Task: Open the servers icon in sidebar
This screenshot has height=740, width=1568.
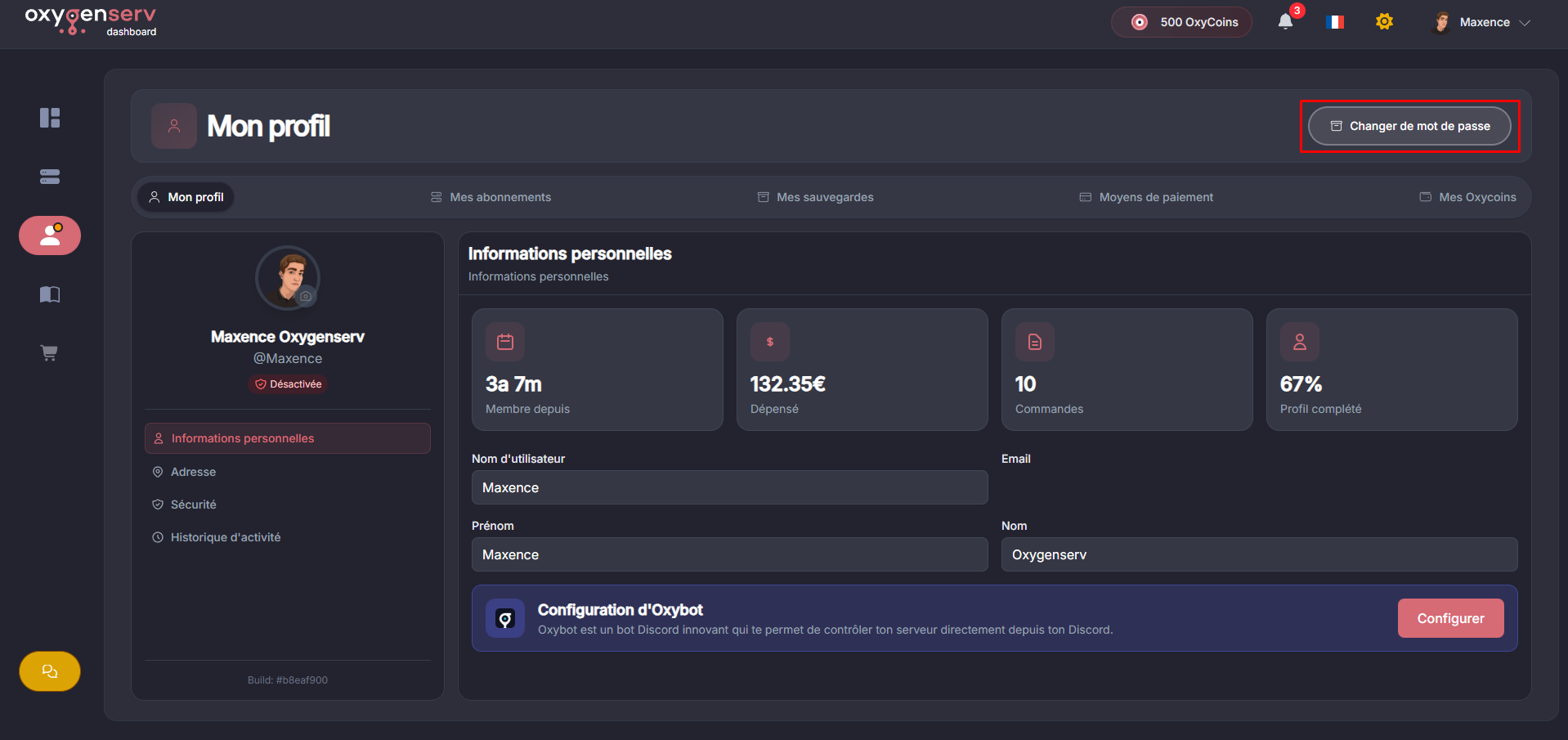Action: tap(50, 177)
